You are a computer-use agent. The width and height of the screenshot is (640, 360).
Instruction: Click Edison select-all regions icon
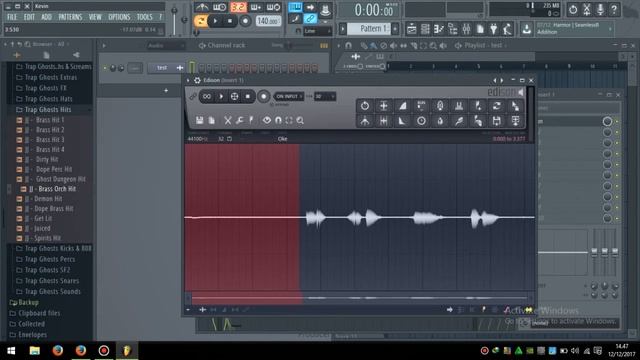[289, 120]
